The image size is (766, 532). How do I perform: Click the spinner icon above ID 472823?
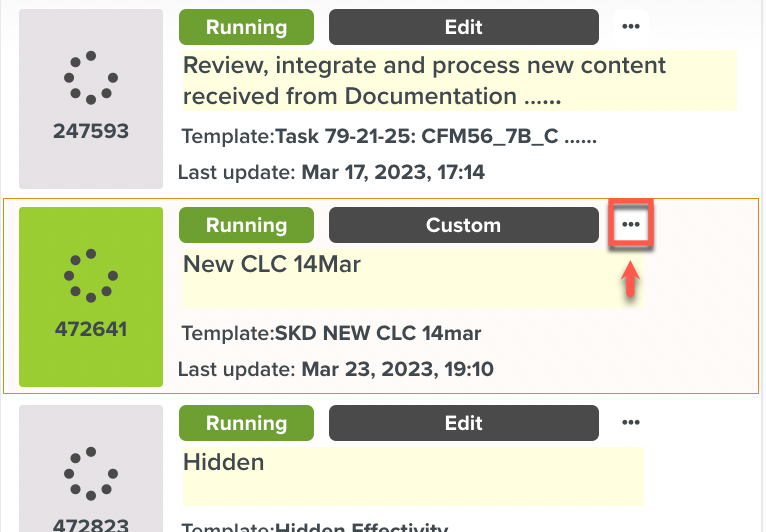91,473
